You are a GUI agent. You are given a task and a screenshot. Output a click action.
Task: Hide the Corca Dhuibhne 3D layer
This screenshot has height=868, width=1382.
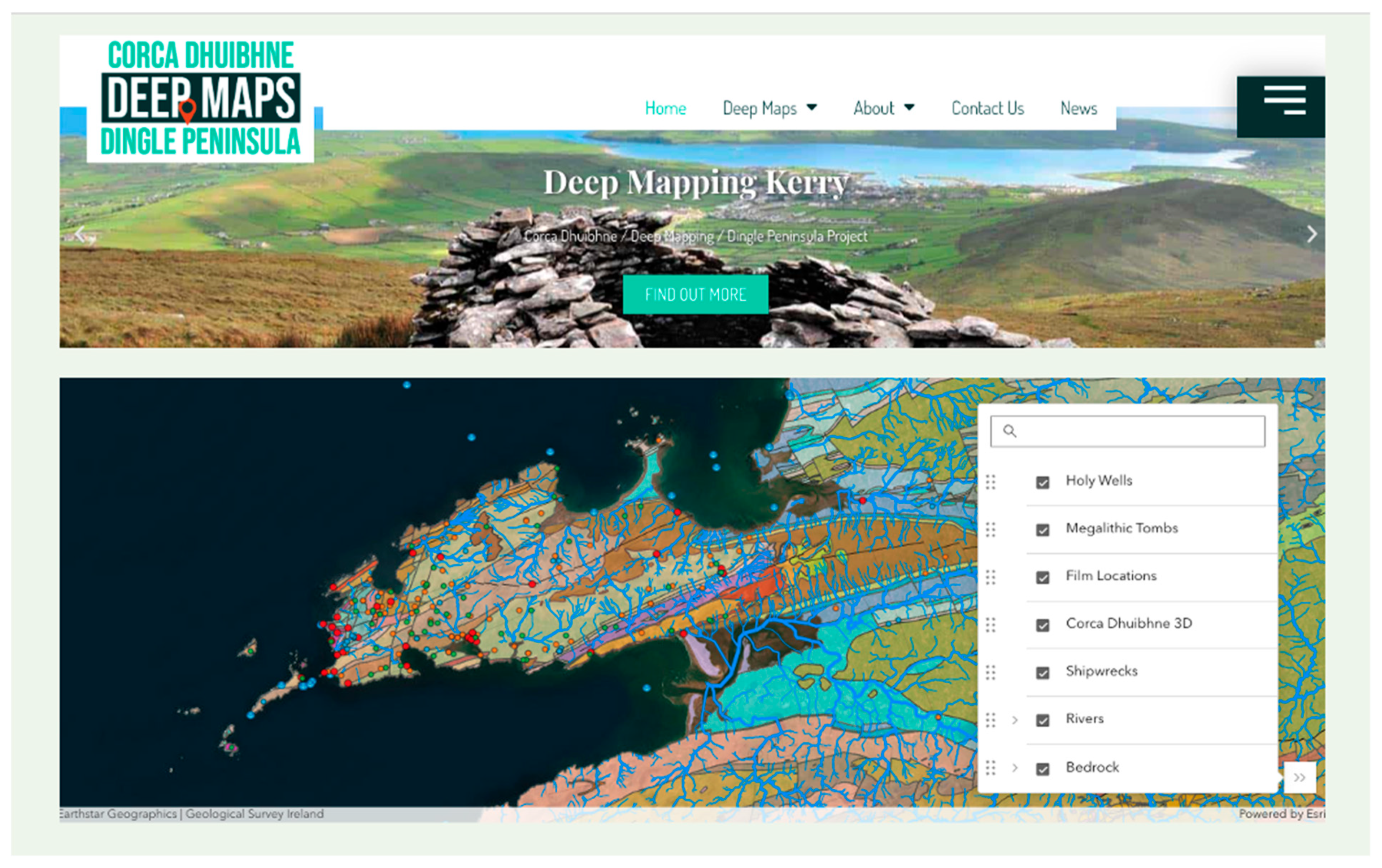(1042, 625)
